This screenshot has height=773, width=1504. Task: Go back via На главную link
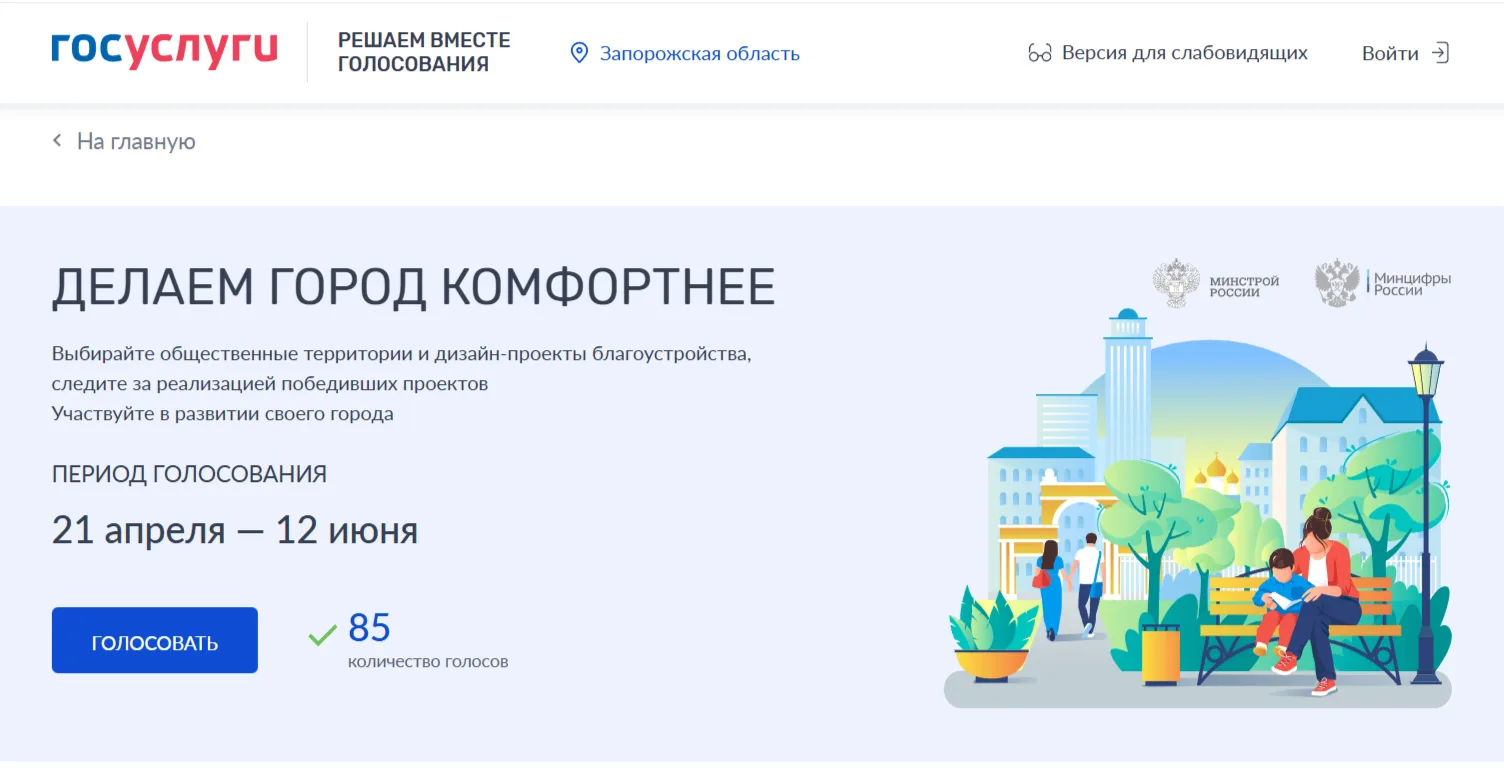tap(136, 142)
